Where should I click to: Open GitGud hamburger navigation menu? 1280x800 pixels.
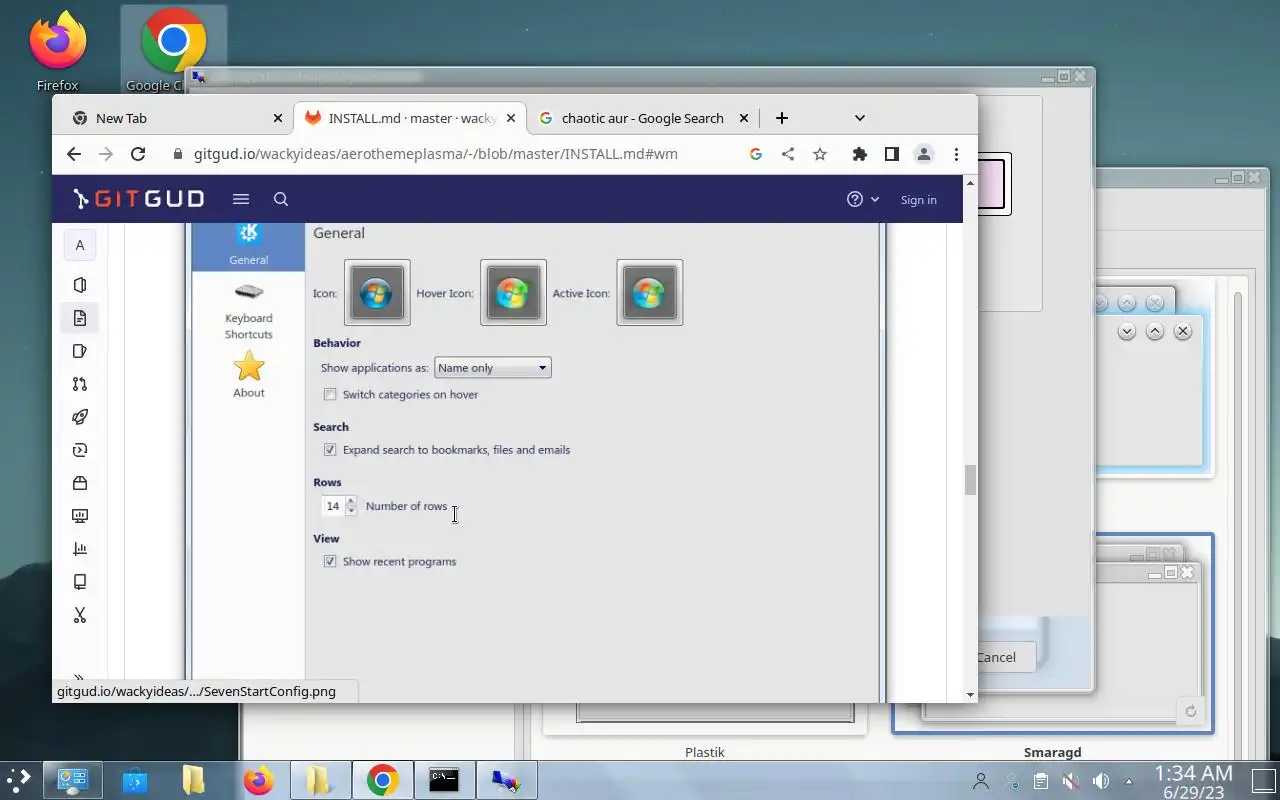pyautogui.click(x=240, y=199)
